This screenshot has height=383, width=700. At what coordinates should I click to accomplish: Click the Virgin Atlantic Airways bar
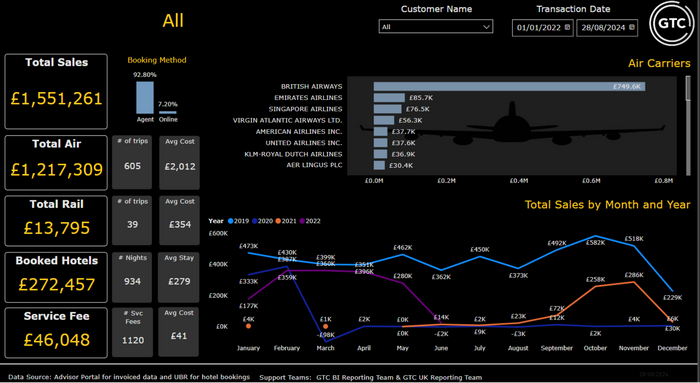(384, 121)
